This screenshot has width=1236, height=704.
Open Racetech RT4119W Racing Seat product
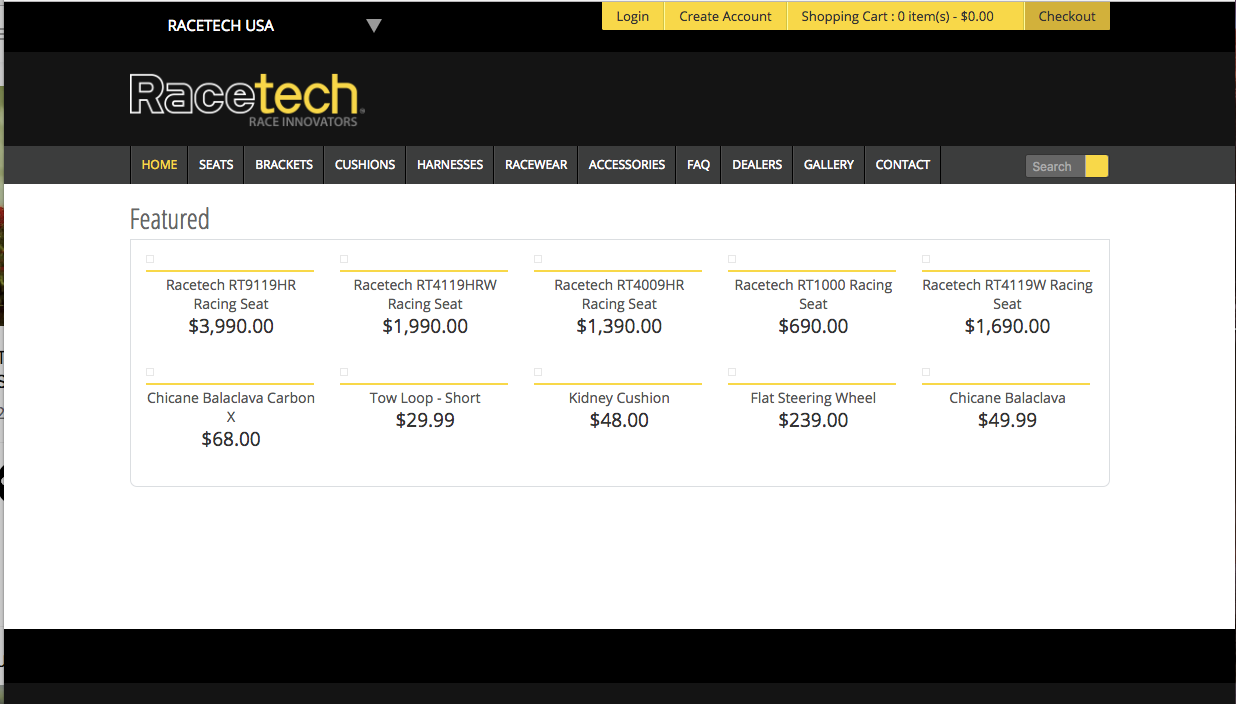point(1007,294)
